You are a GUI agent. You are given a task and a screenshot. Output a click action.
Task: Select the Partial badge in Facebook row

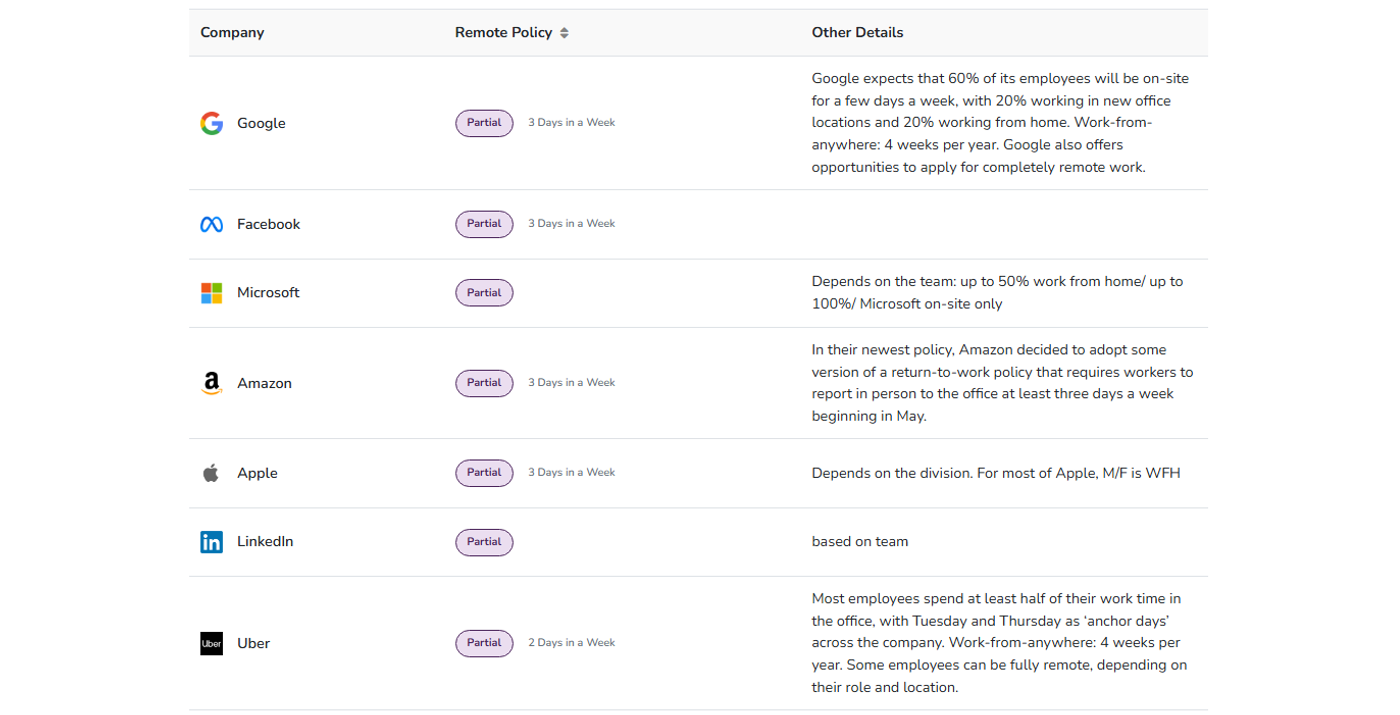(484, 224)
